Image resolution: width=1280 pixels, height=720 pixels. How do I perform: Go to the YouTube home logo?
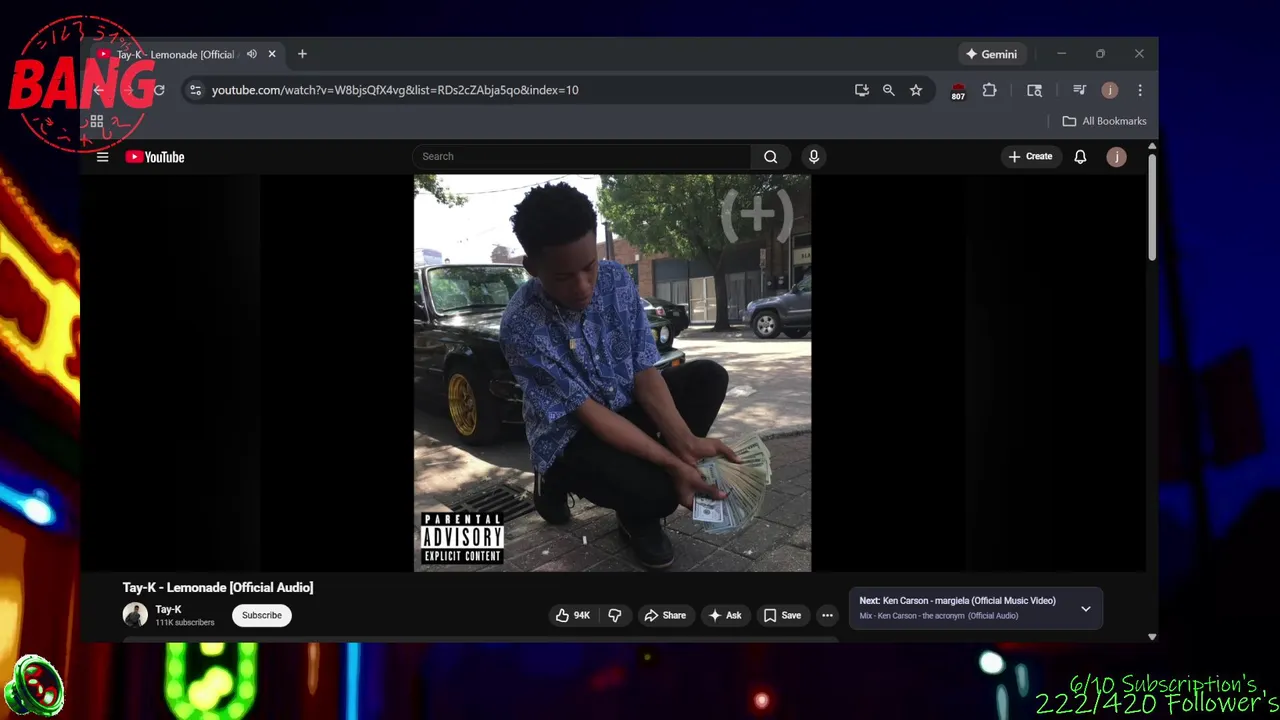155,157
